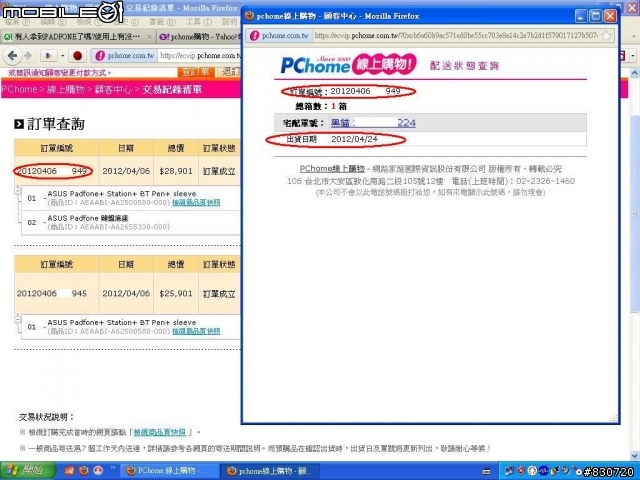Click shipping date 2012/04/24
The image size is (640, 480).
point(354,139)
